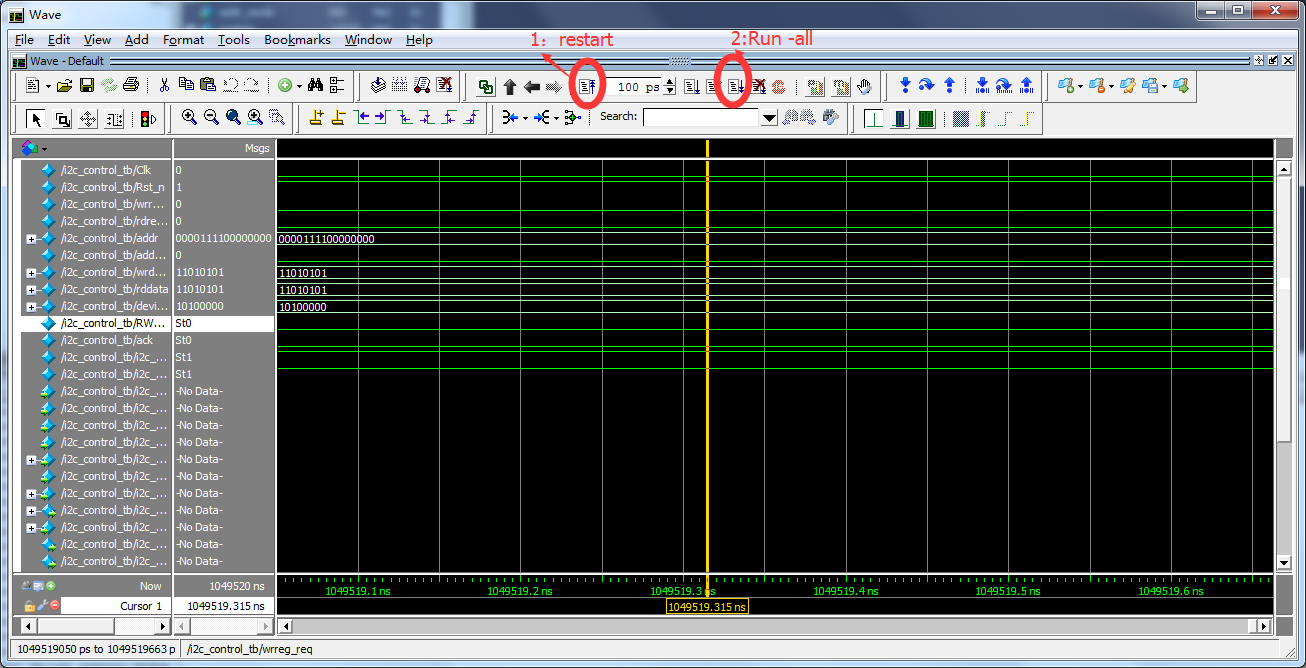Expand the /i2c_control_tb/rddata bus
This screenshot has width=1306, height=668.
pos(31,289)
